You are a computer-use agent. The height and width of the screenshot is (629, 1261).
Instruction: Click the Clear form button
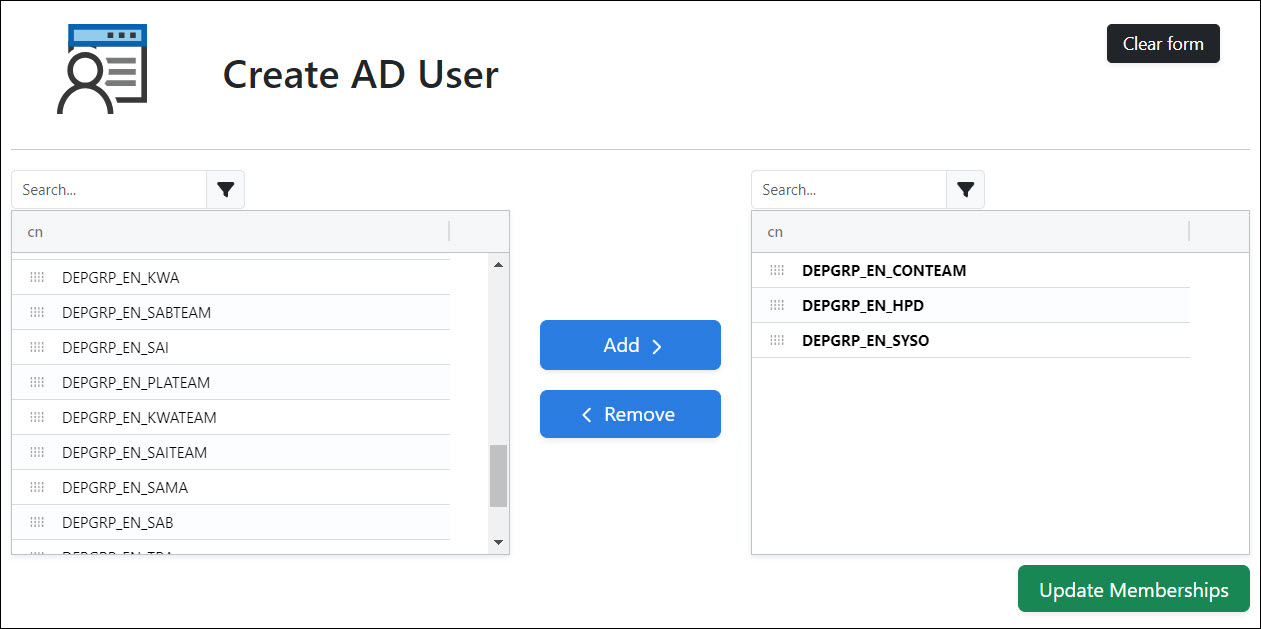1162,44
